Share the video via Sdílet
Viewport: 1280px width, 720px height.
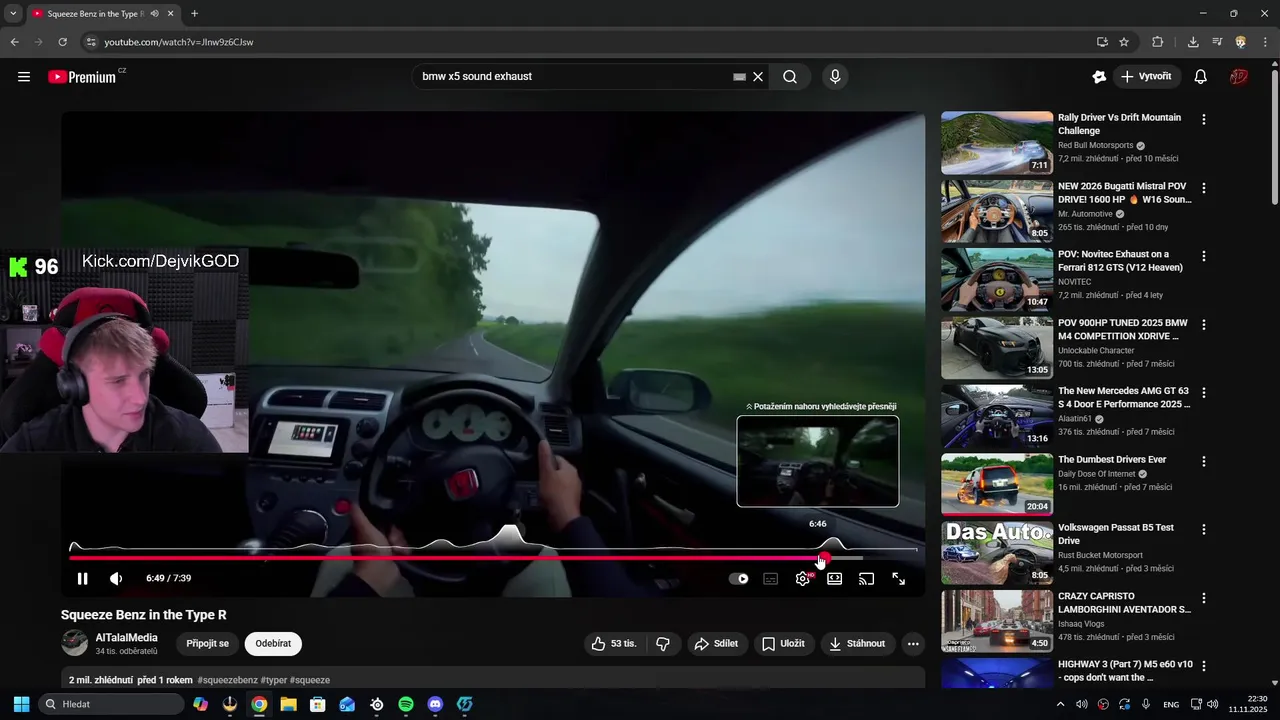[717, 644]
